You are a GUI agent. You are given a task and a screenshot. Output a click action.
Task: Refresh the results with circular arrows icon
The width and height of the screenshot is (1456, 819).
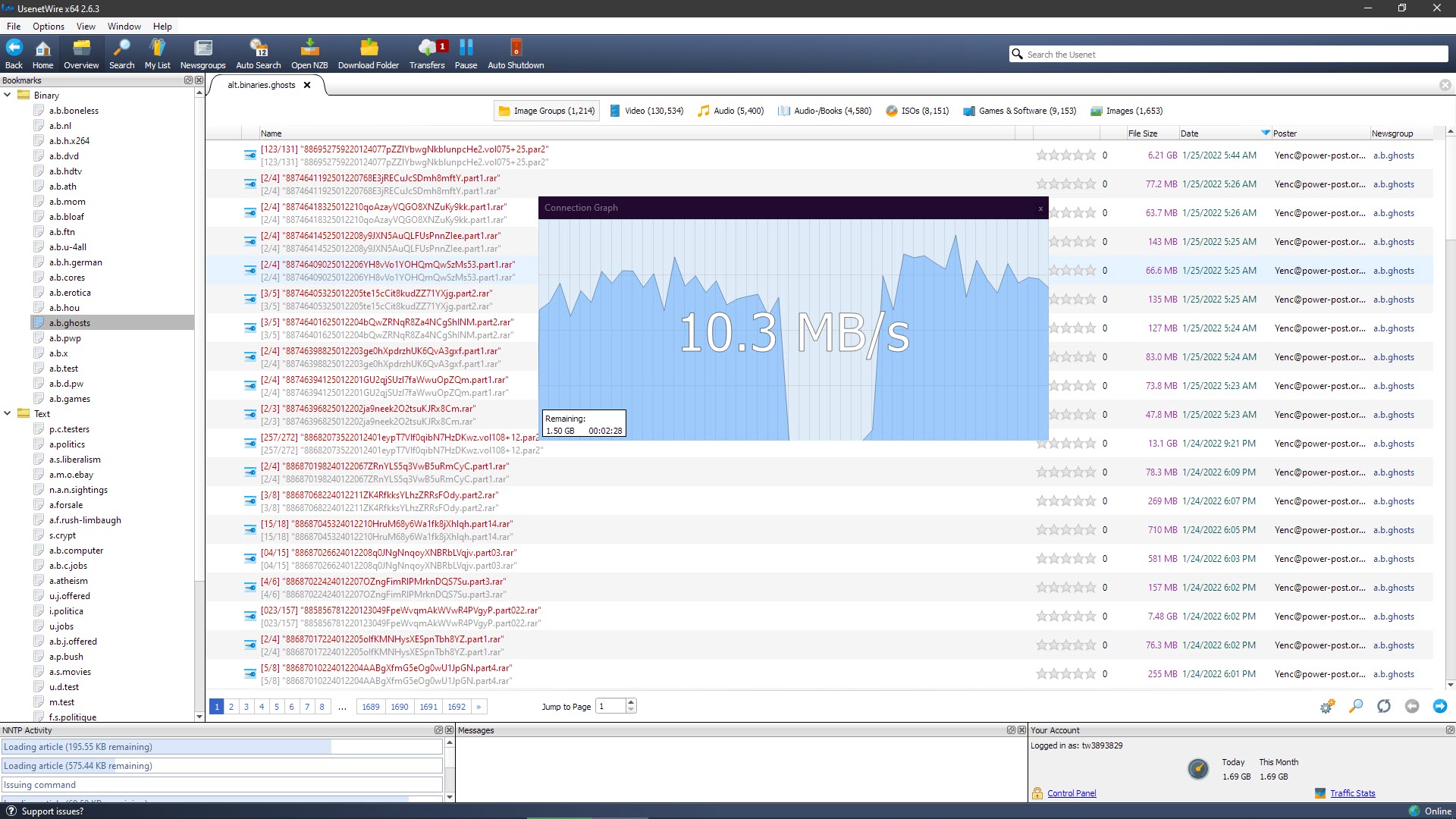point(1384,706)
